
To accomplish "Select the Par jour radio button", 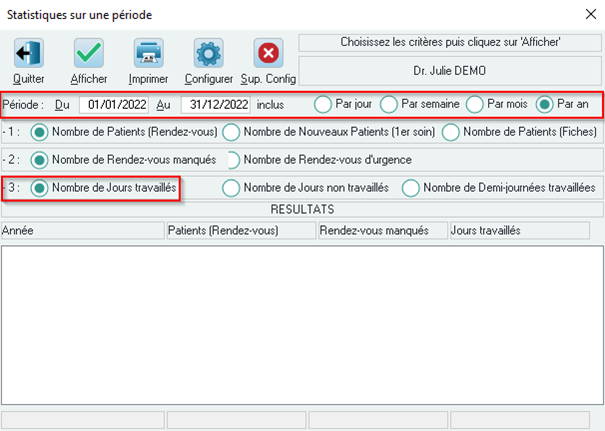I will coord(323,104).
